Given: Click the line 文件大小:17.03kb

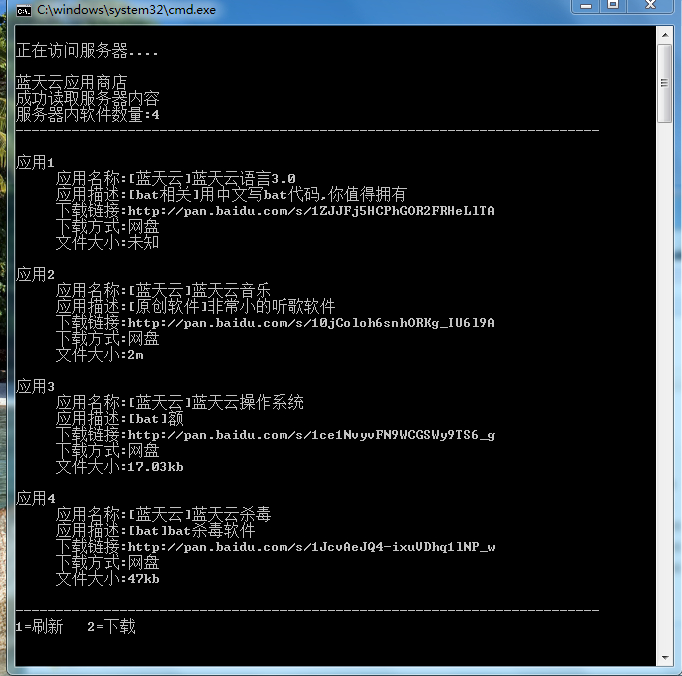Looking at the screenshot, I should 120,467.
